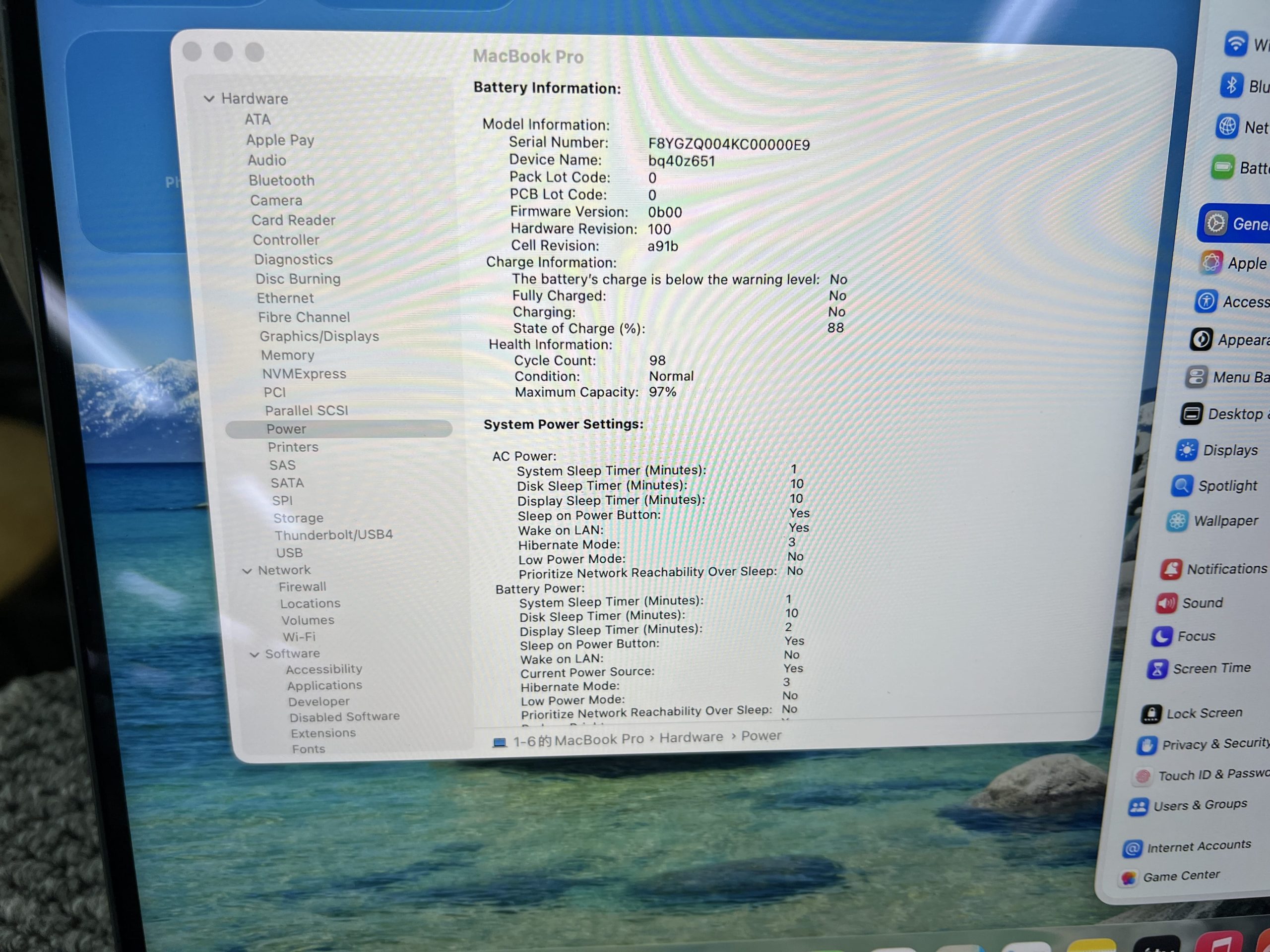The width and height of the screenshot is (1270, 952).
Task: Open Desktop & Dock icon in System Settings
Action: coord(1191,414)
